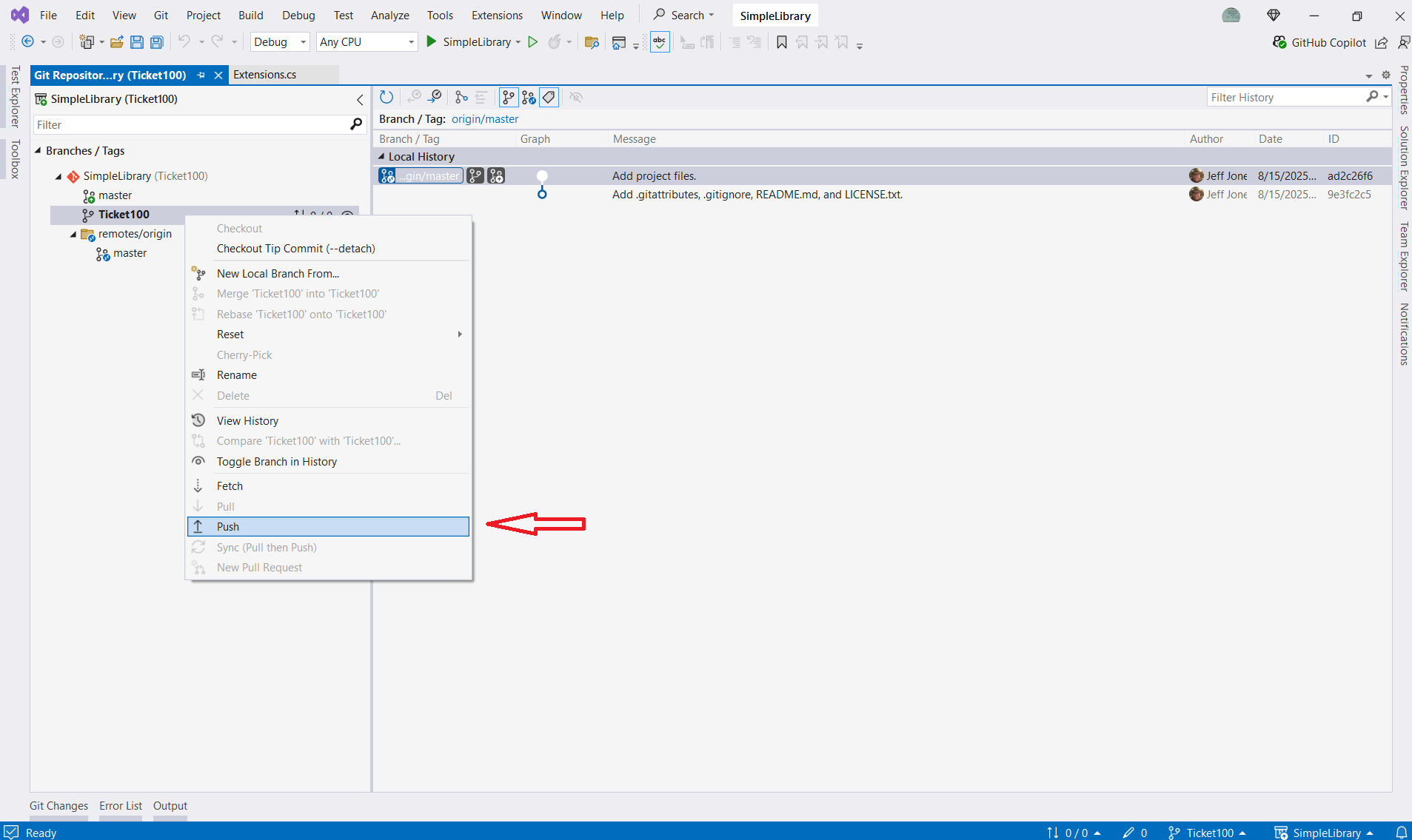
Task: Click the GitHub Copilot icon
Action: tap(1279, 42)
